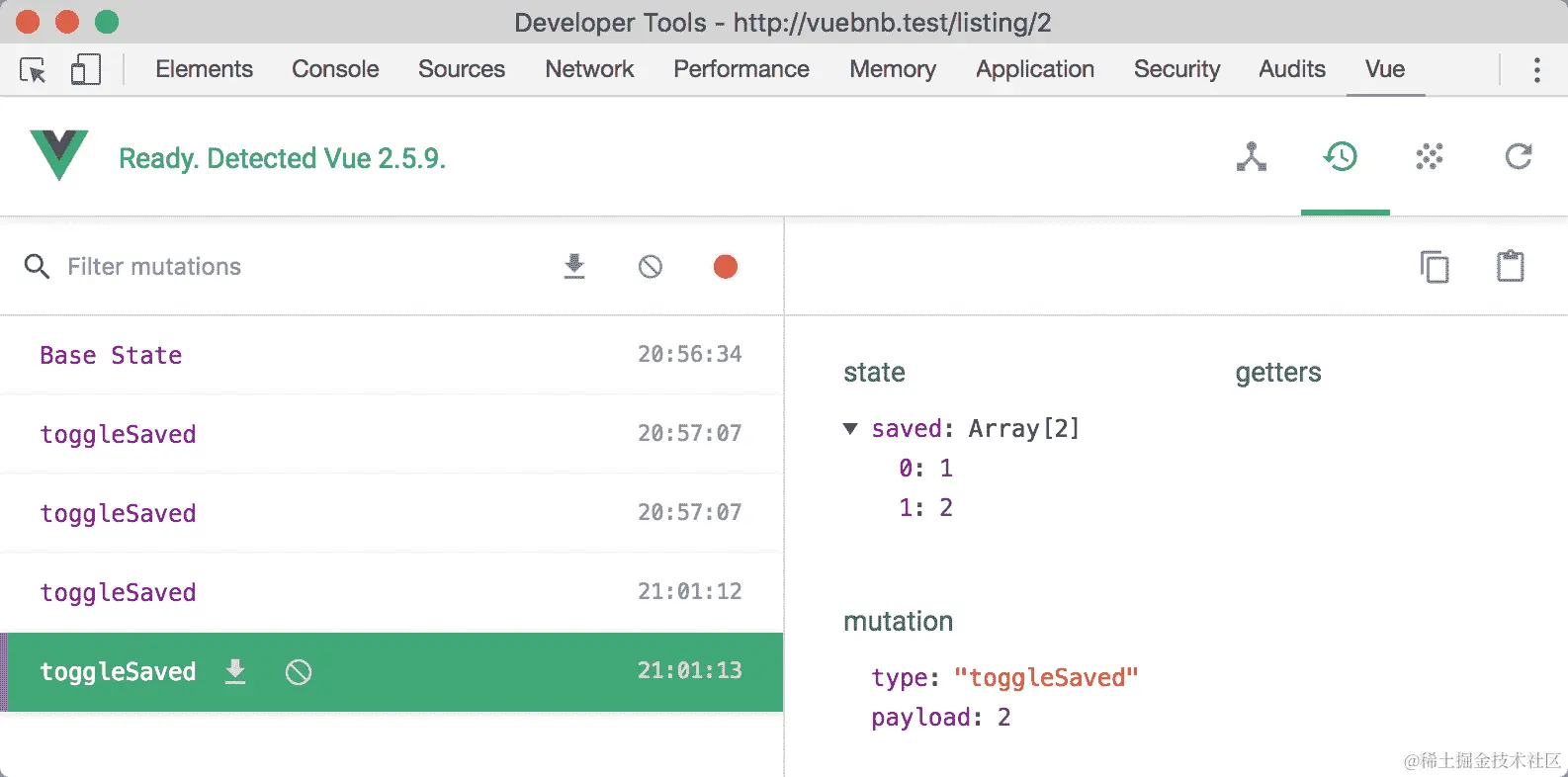Open the DevTools three-dot options menu

tap(1536, 69)
